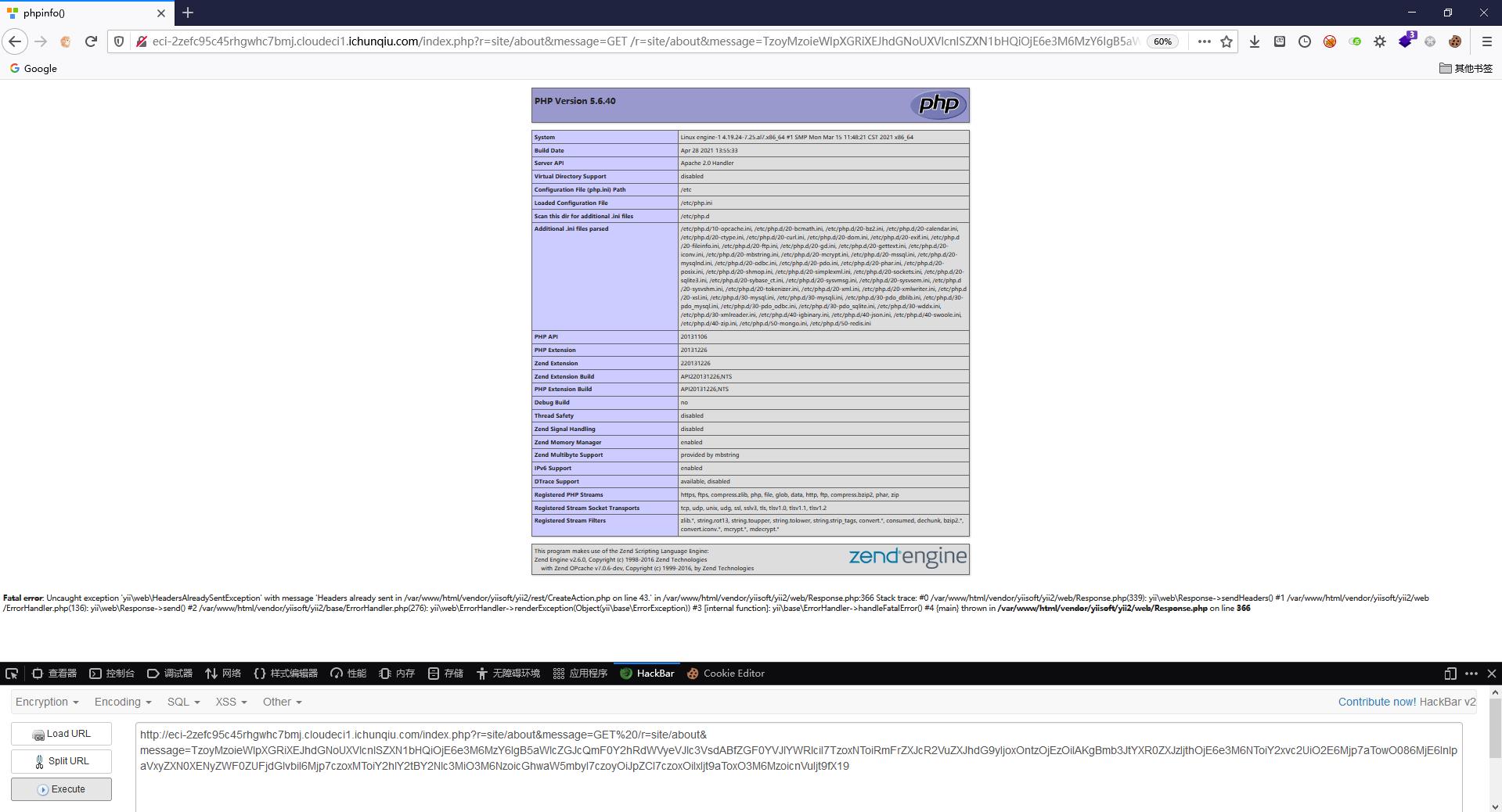1502x812 pixels.
Task: Open the downloads arrow icon
Action: [1255, 41]
